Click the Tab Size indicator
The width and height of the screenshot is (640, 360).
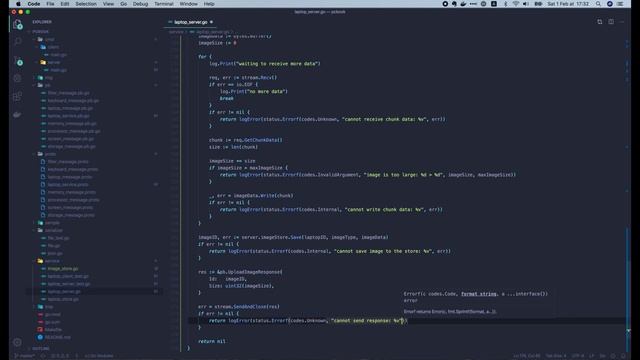[556, 356]
